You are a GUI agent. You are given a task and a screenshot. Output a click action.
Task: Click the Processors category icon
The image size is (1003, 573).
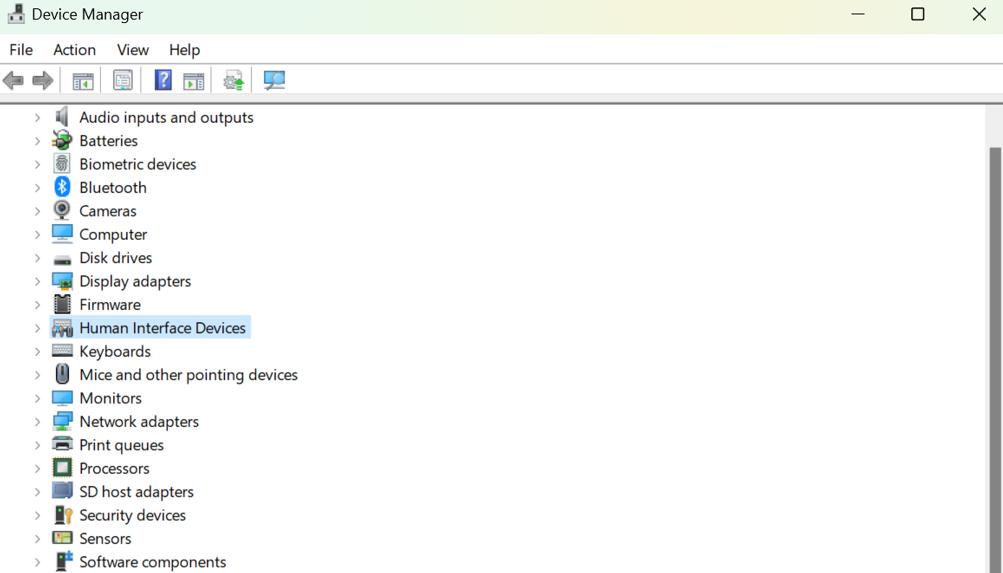tap(62, 468)
